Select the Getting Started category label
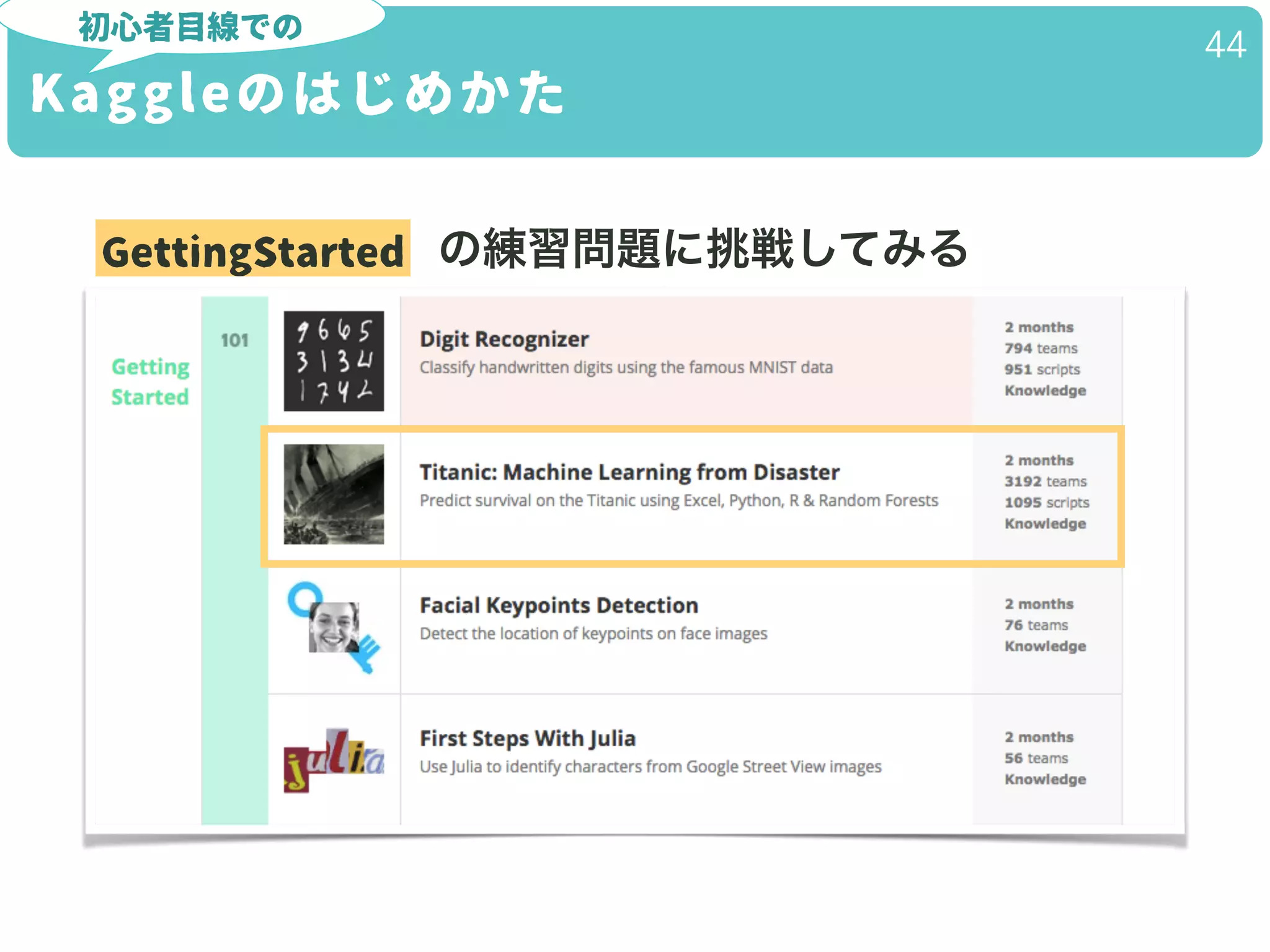This screenshot has width=1270, height=952. [x=150, y=382]
